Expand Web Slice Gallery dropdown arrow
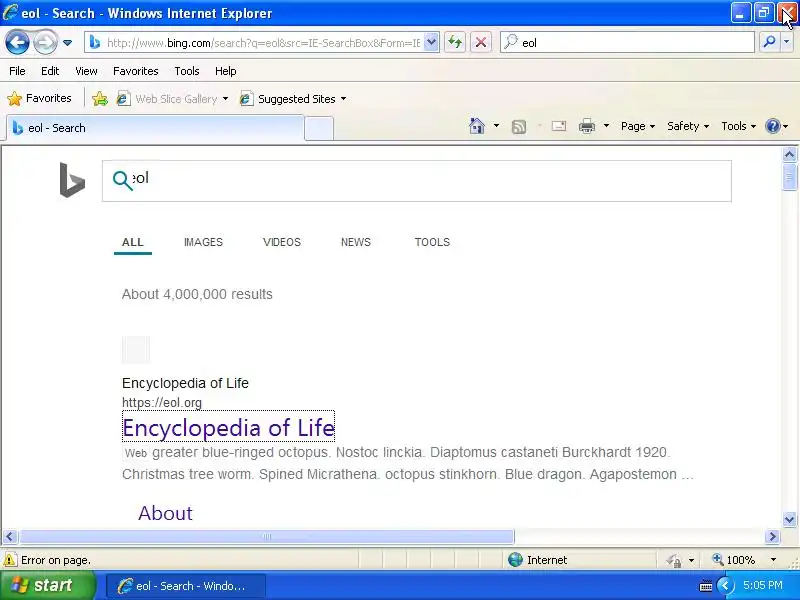This screenshot has width=800, height=600. tap(225, 98)
